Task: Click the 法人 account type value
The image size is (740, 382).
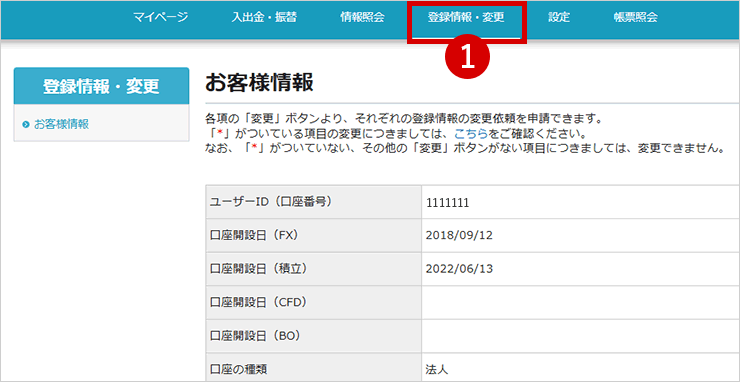Action: coord(437,369)
